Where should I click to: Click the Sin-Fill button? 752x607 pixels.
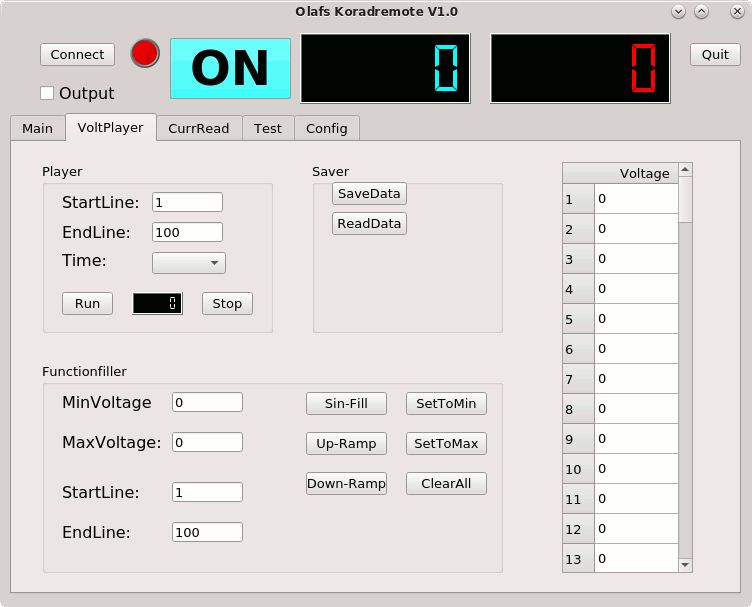(x=346, y=404)
